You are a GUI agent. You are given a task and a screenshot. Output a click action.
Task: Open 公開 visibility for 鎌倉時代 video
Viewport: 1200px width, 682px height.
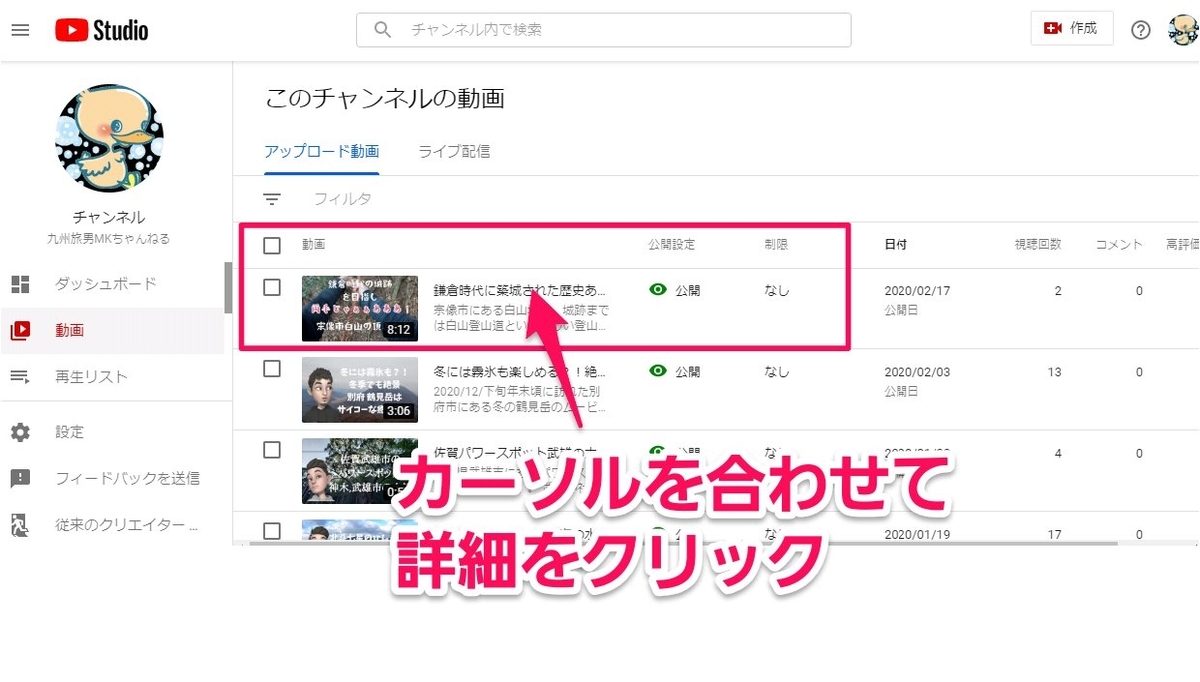[675, 290]
